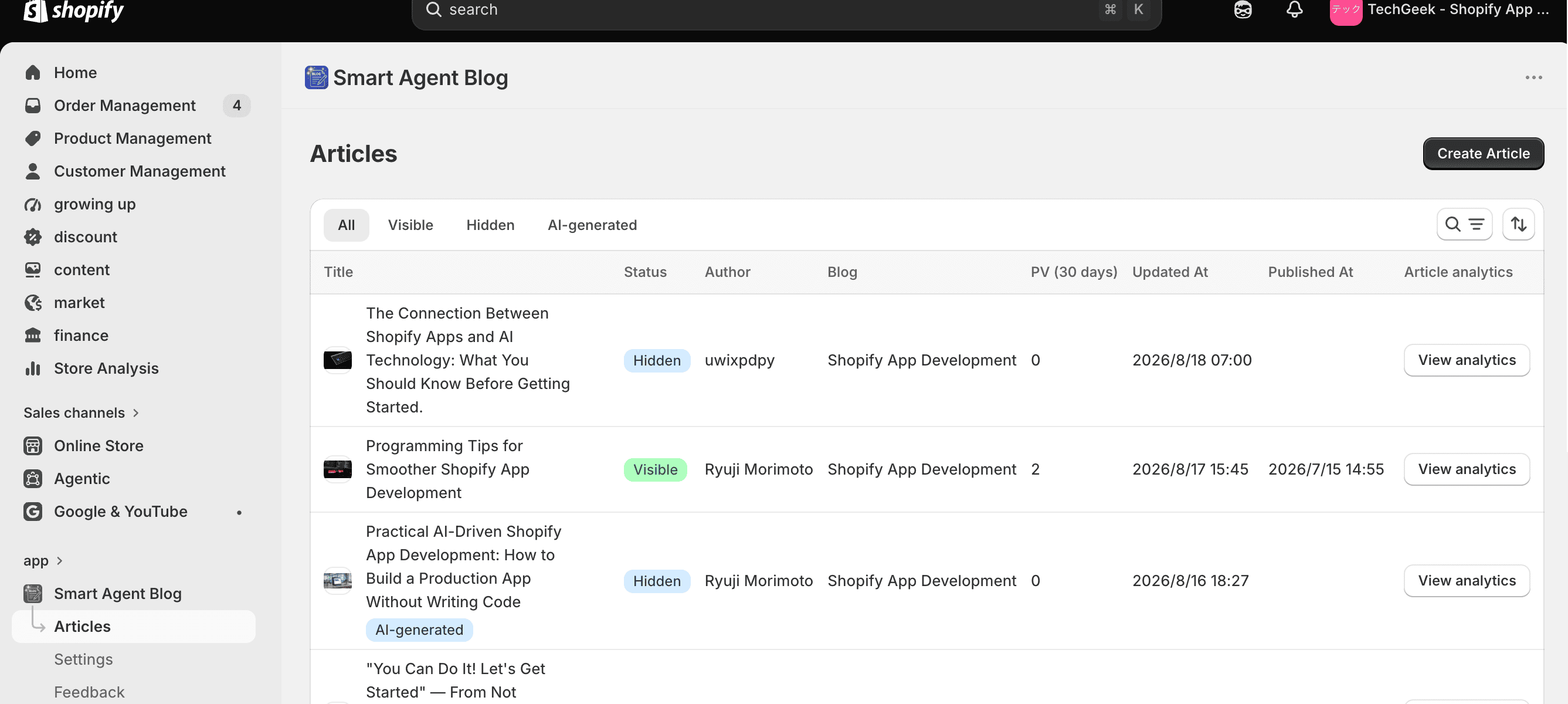Click the PV (30 days) column header

tap(1074, 272)
